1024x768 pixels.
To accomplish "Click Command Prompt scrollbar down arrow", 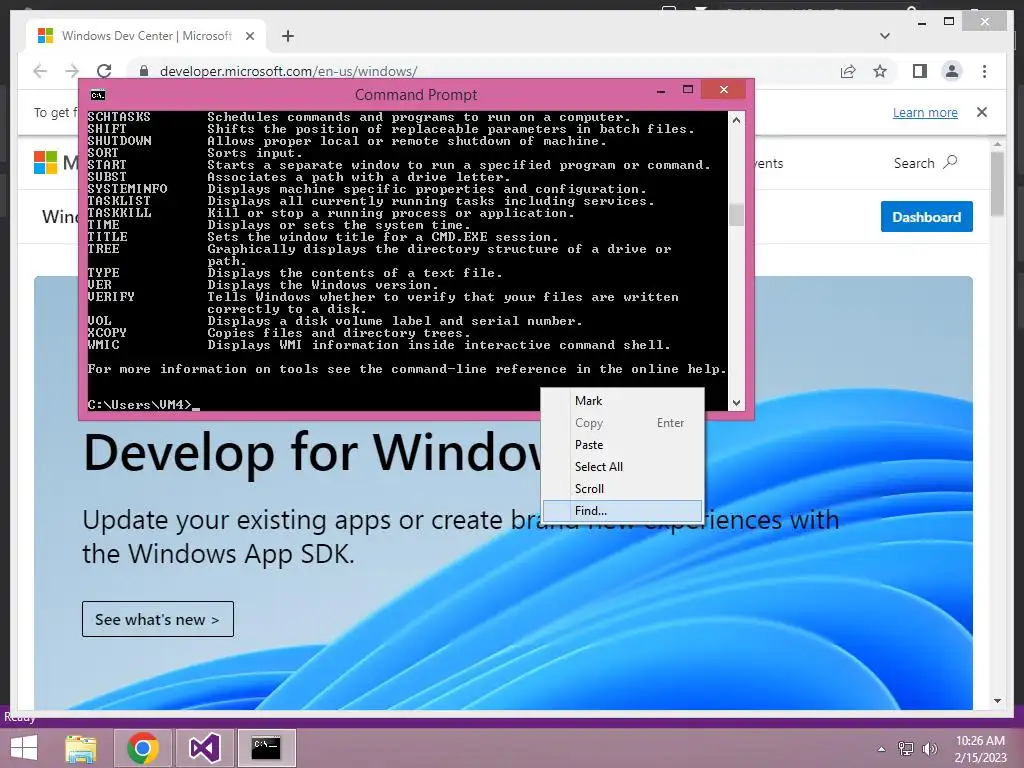I will [x=736, y=403].
